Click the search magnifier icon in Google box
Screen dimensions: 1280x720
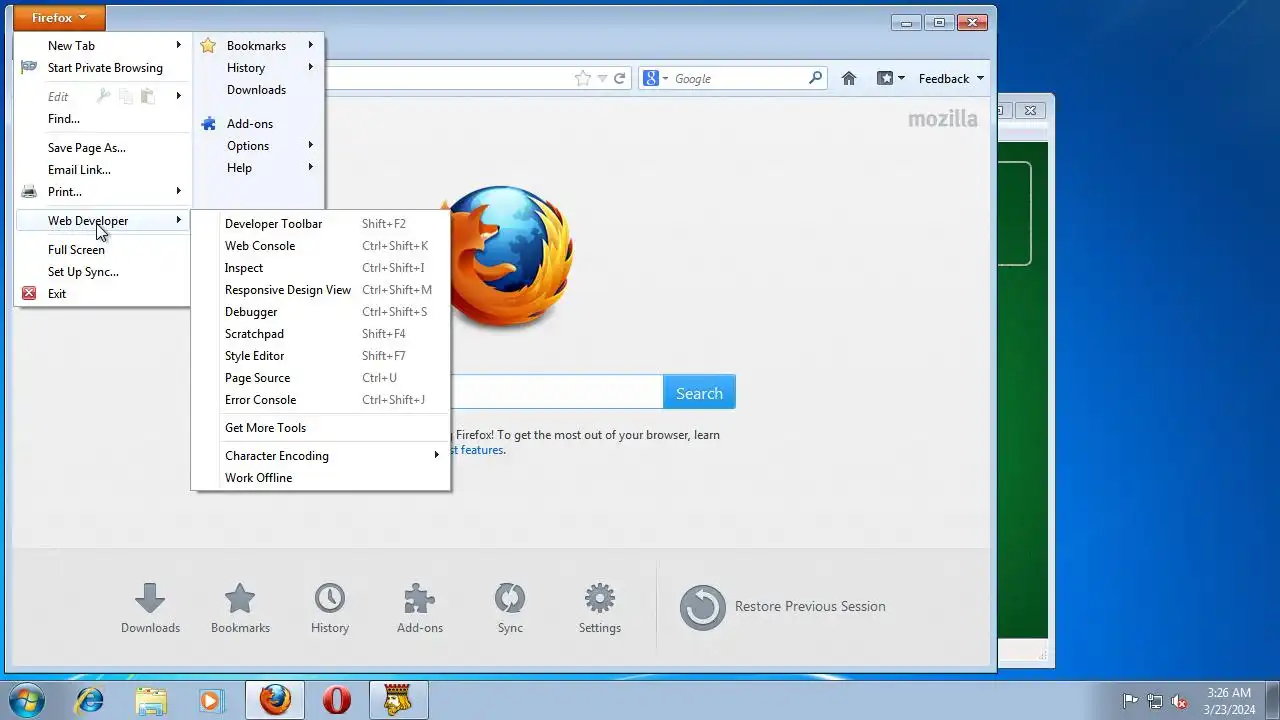(815, 78)
